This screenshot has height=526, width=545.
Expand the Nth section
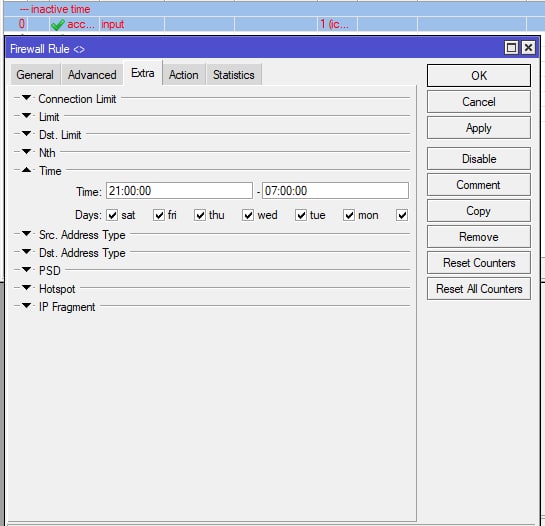[x=26, y=152]
